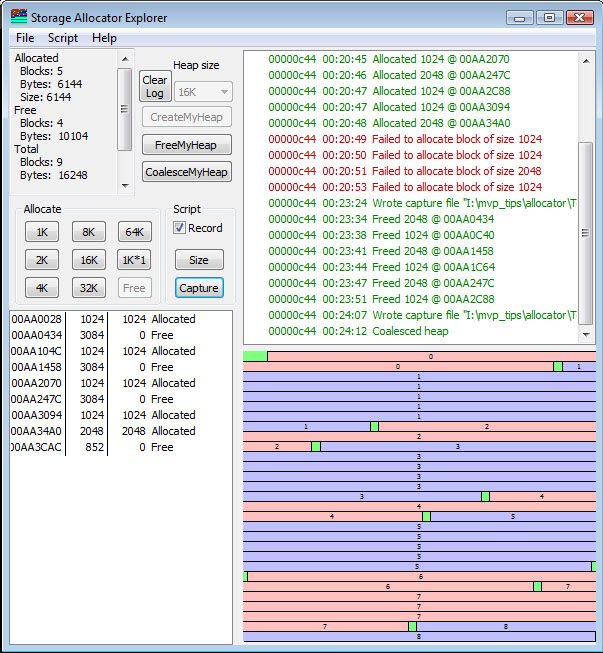Click pink block 0 in heap map top row

pyautogui.click(x=431, y=356)
